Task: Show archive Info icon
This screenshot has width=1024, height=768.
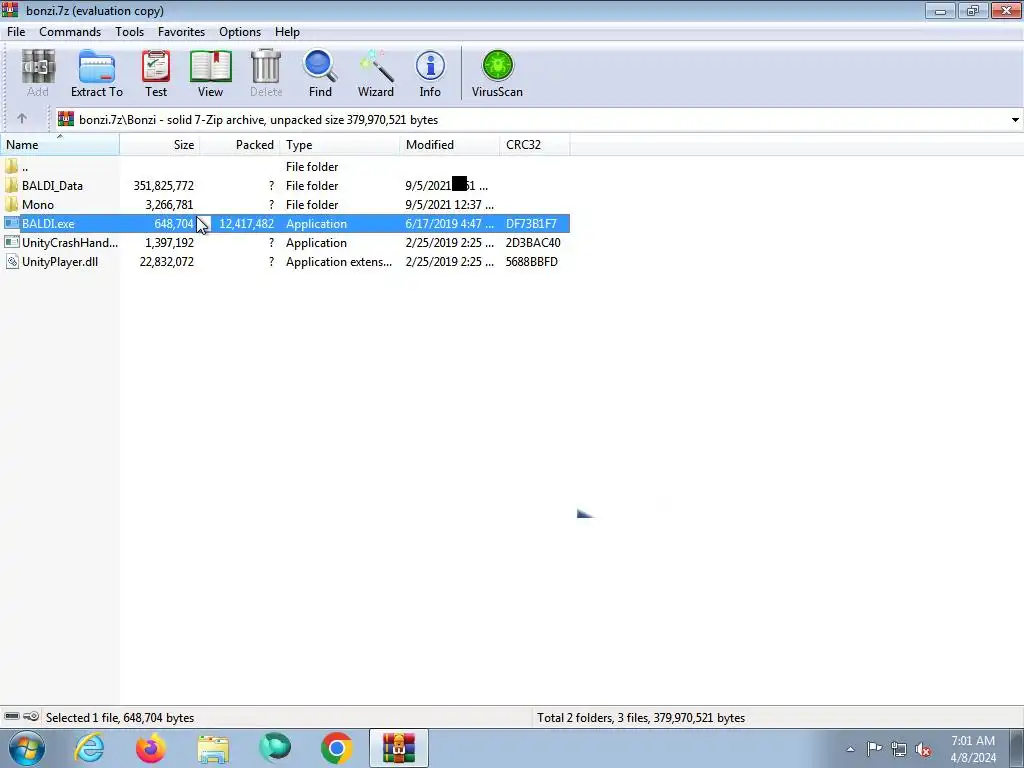Action: tap(430, 72)
